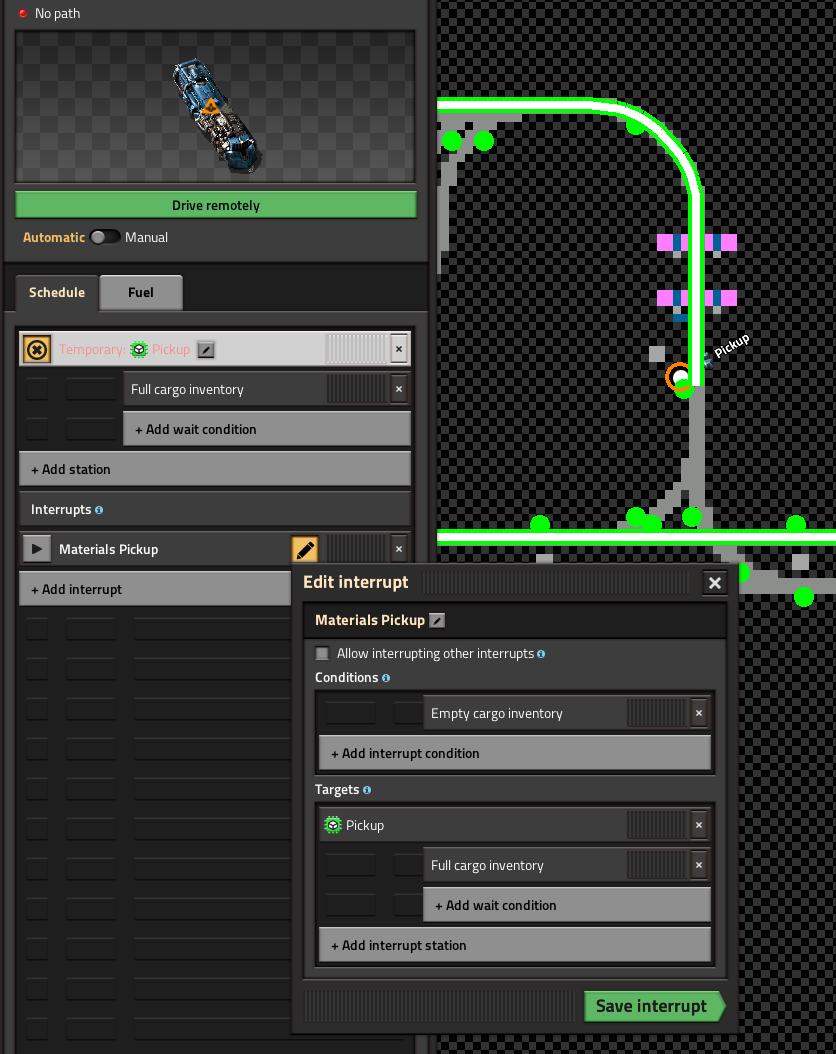
Task: Click the Targets info icon
Action: (367, 790)
